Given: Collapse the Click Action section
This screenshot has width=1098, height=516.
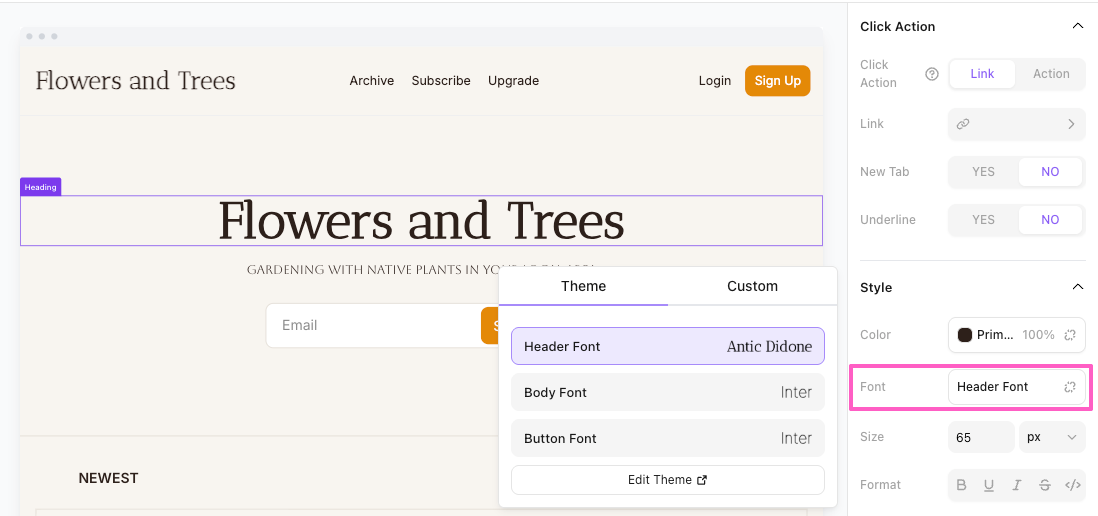Looking at the screenshot, I should click(1077, 26).
